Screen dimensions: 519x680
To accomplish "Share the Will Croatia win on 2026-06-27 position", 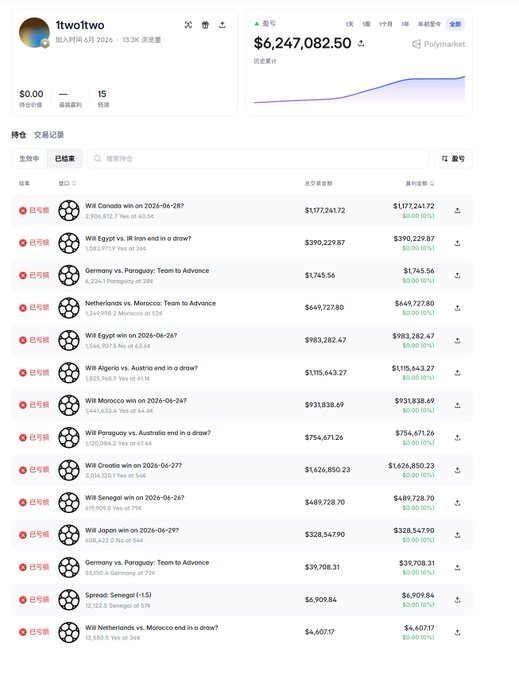I will [457, 470].
